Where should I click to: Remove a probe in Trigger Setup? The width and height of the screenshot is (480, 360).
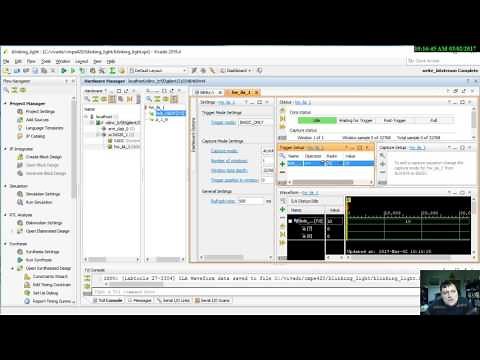[x=282, y=172]
